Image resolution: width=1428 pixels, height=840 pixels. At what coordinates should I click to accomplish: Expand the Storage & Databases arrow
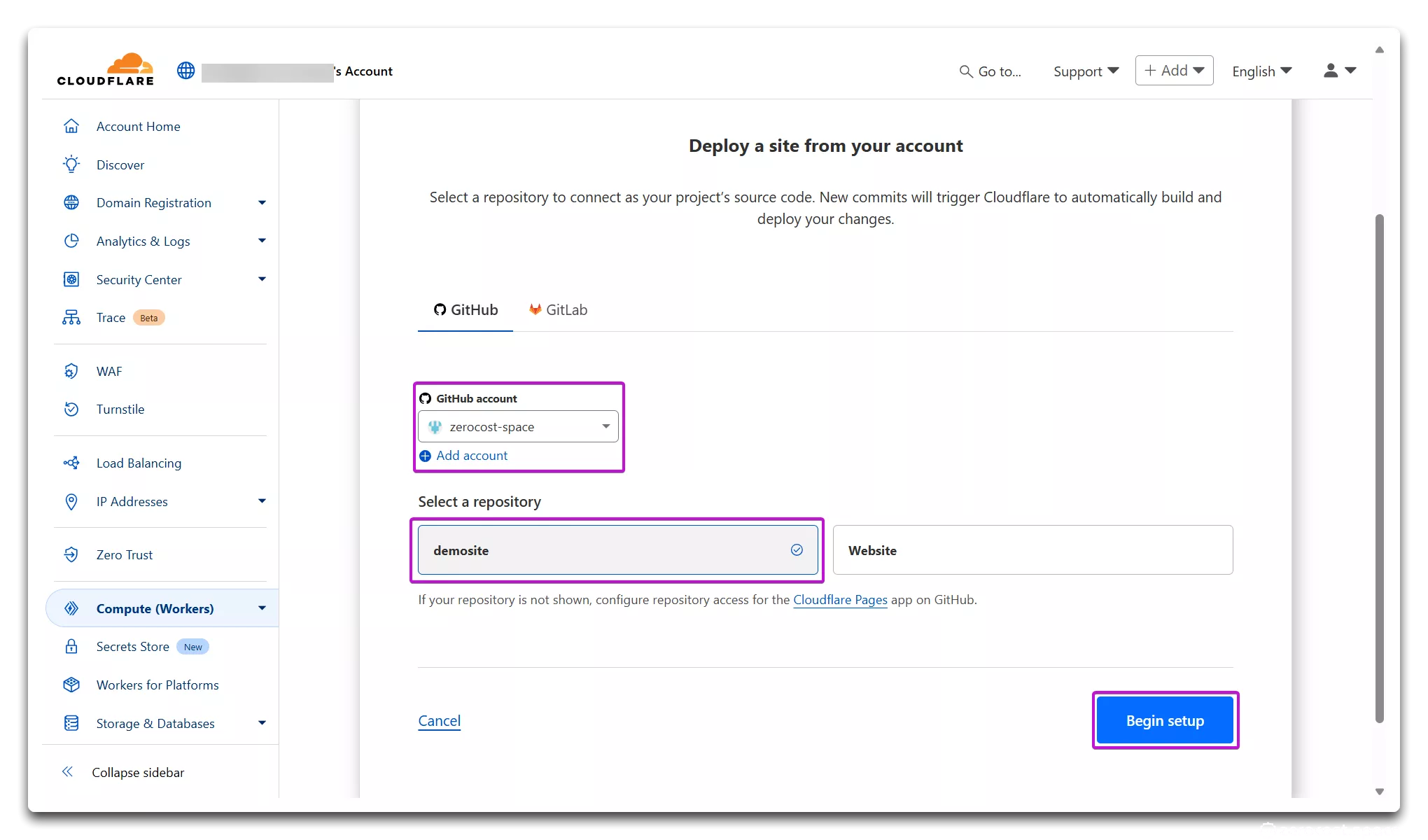[262, 723]
